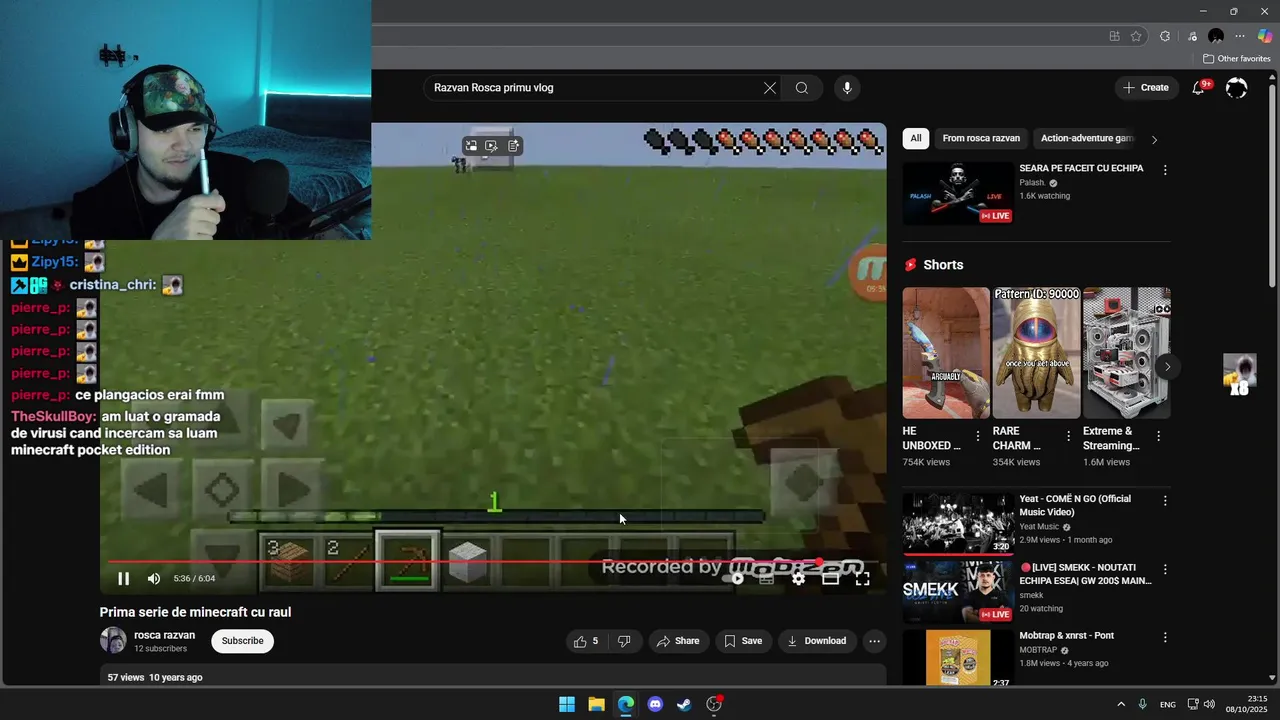Open Yeat COMË N GO music video
This screenshot has width=1280, height=720.
(958, 523)
